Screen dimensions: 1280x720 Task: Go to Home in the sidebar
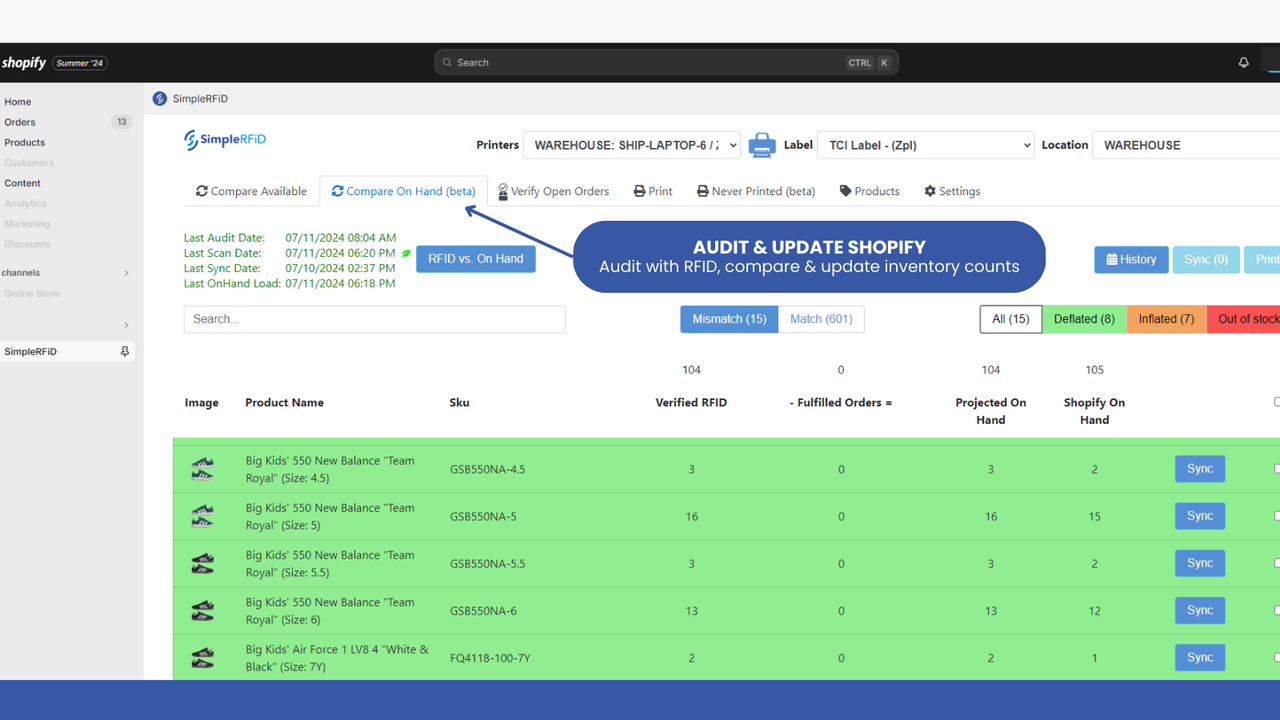[18, 102]
